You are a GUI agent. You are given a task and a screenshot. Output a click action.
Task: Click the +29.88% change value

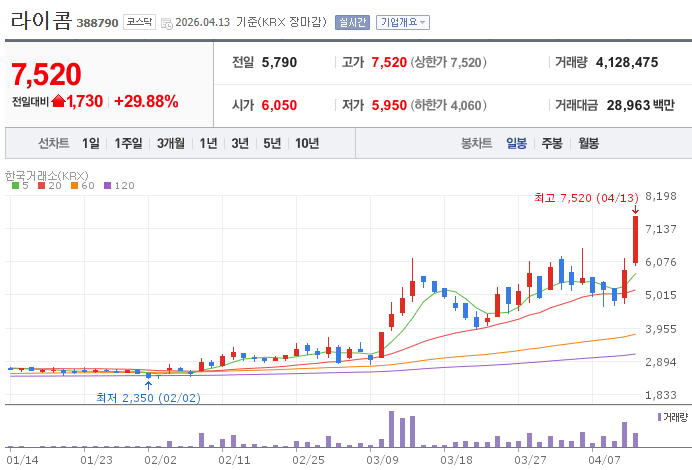pyautogui.click(x=146, y=102)
